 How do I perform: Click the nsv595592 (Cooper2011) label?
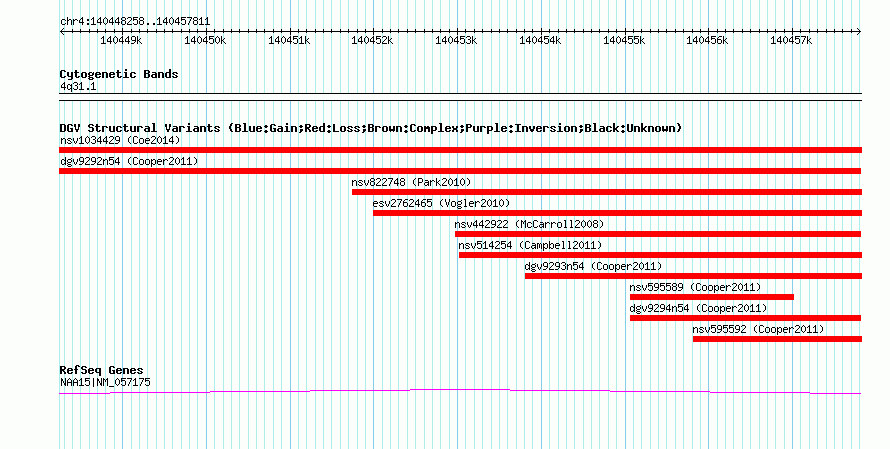pos(758,329)
